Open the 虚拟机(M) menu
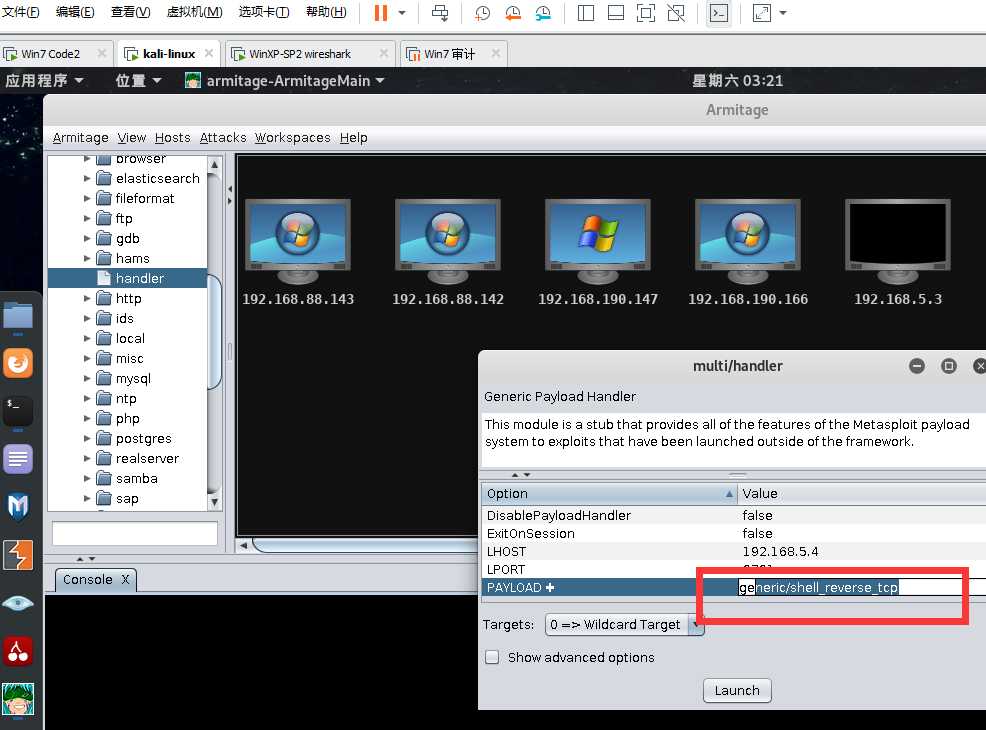The height and width of the screenshot is (730, 986). [194, 12]
